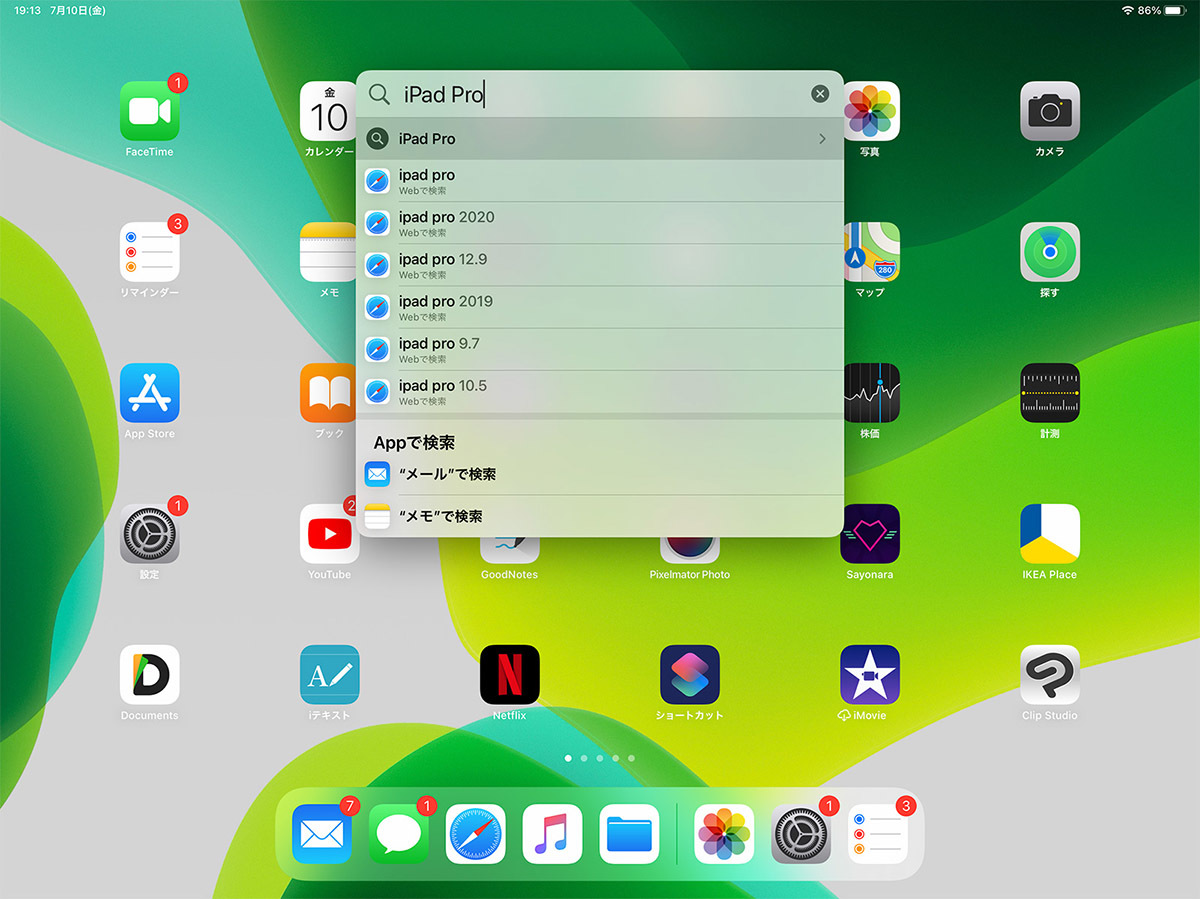Launch Safari from the dock
Image resolution: width=1200 pixels, height=899 pixels.
(476, 834)
